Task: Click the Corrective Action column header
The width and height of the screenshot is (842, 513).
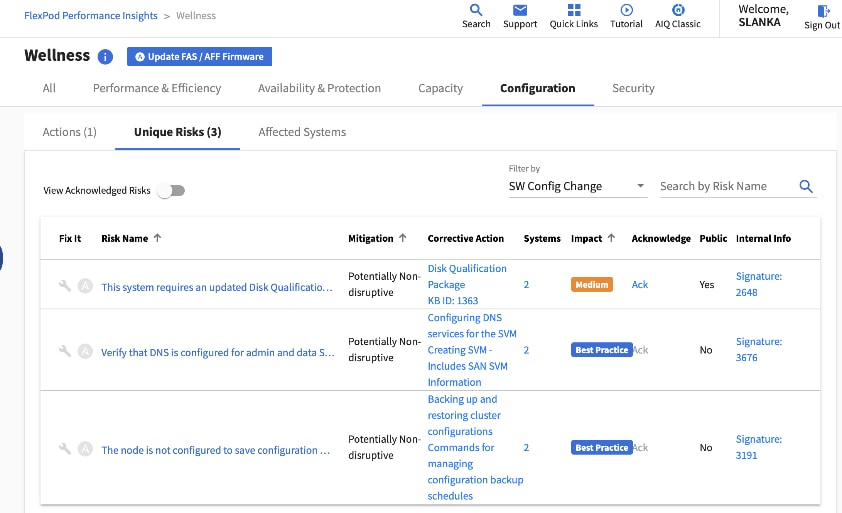Action: point(466,239)
